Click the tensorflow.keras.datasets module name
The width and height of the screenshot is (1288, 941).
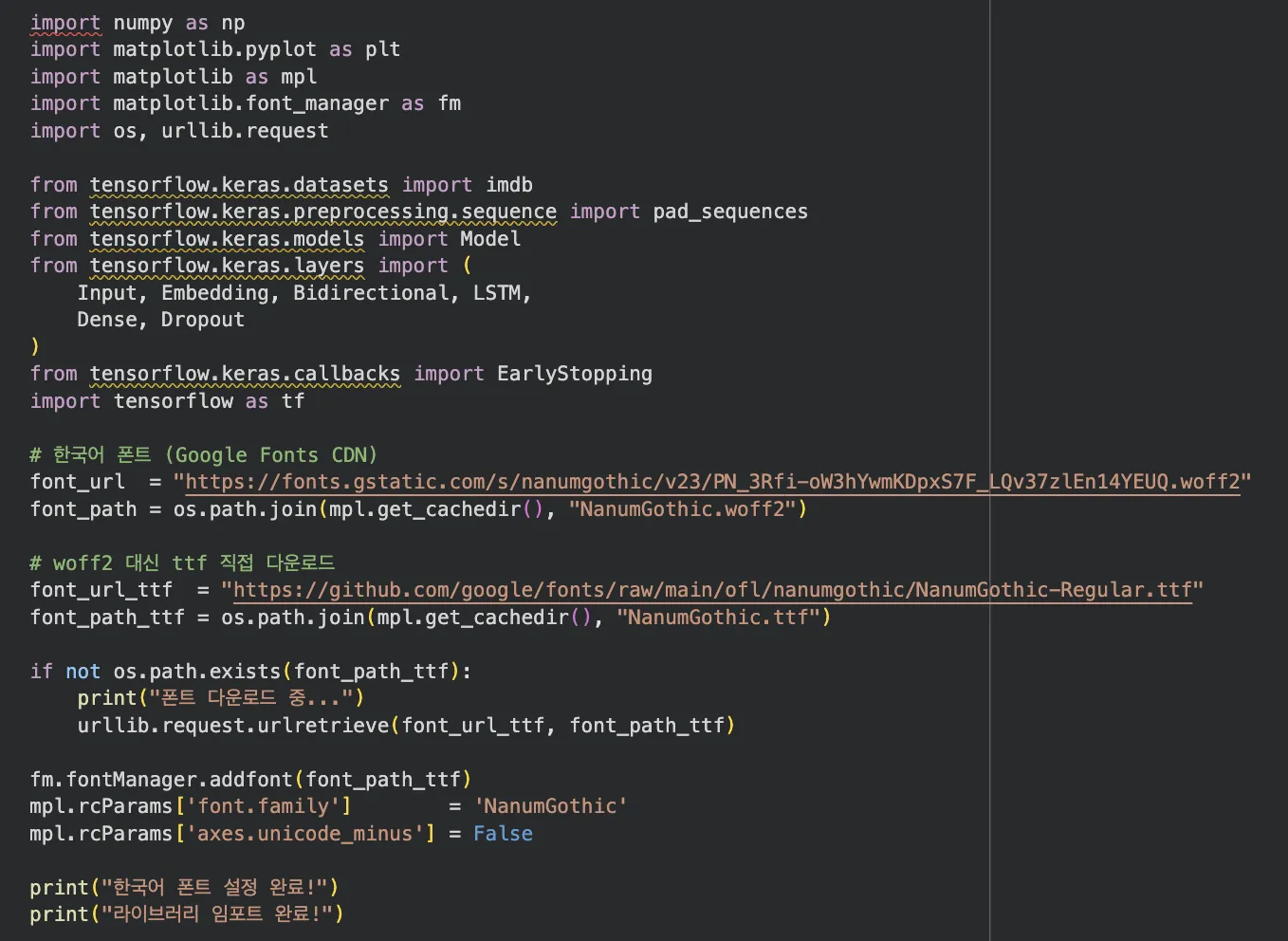[239, 185]
